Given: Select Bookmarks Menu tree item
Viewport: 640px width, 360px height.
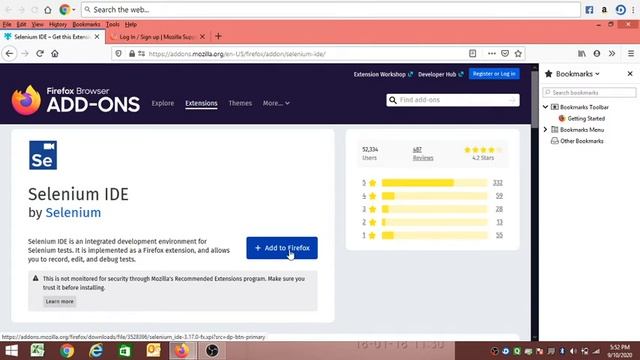Looking at the screenshot, I should 578,129.
